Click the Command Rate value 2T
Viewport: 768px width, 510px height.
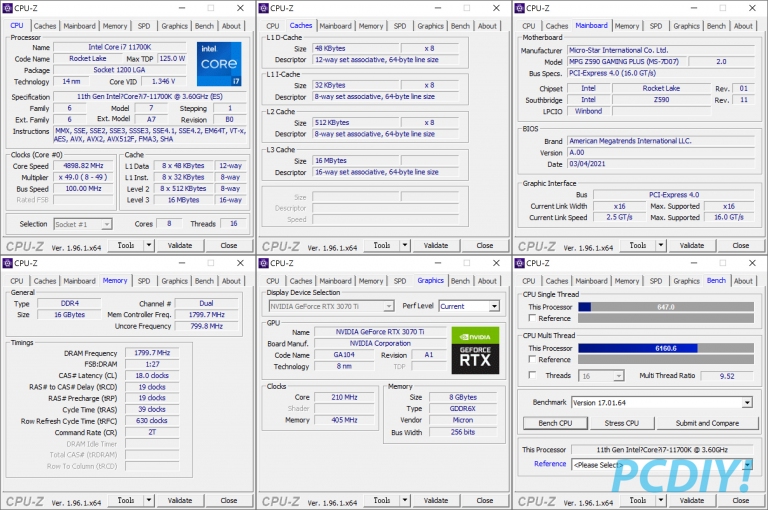coord(152,432)
